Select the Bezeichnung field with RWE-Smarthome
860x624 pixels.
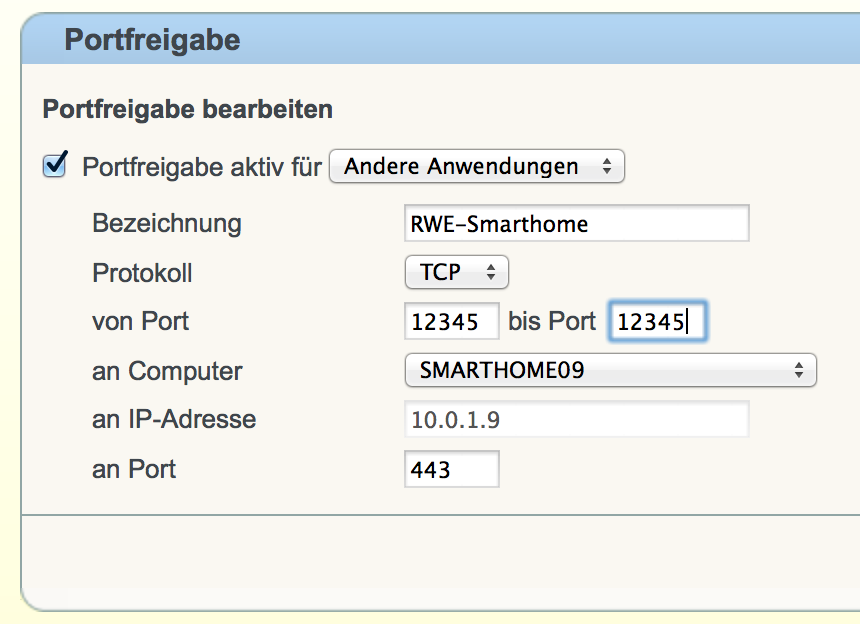click(x=576, y=223)
